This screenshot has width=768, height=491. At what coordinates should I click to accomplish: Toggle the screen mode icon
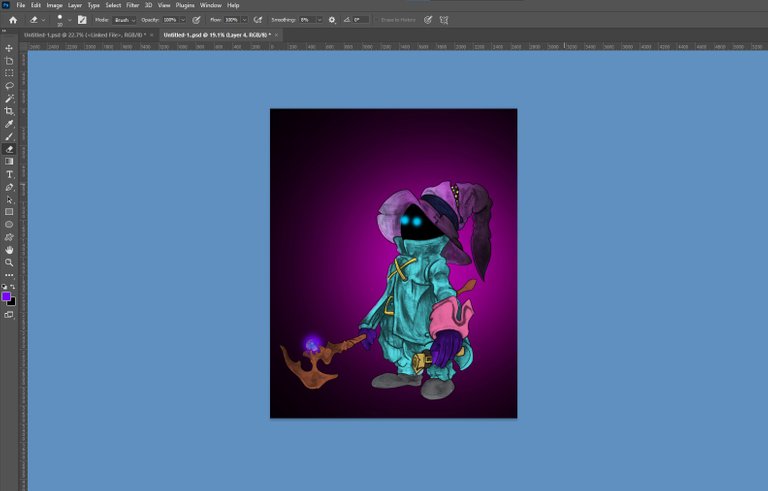(9, 315)
